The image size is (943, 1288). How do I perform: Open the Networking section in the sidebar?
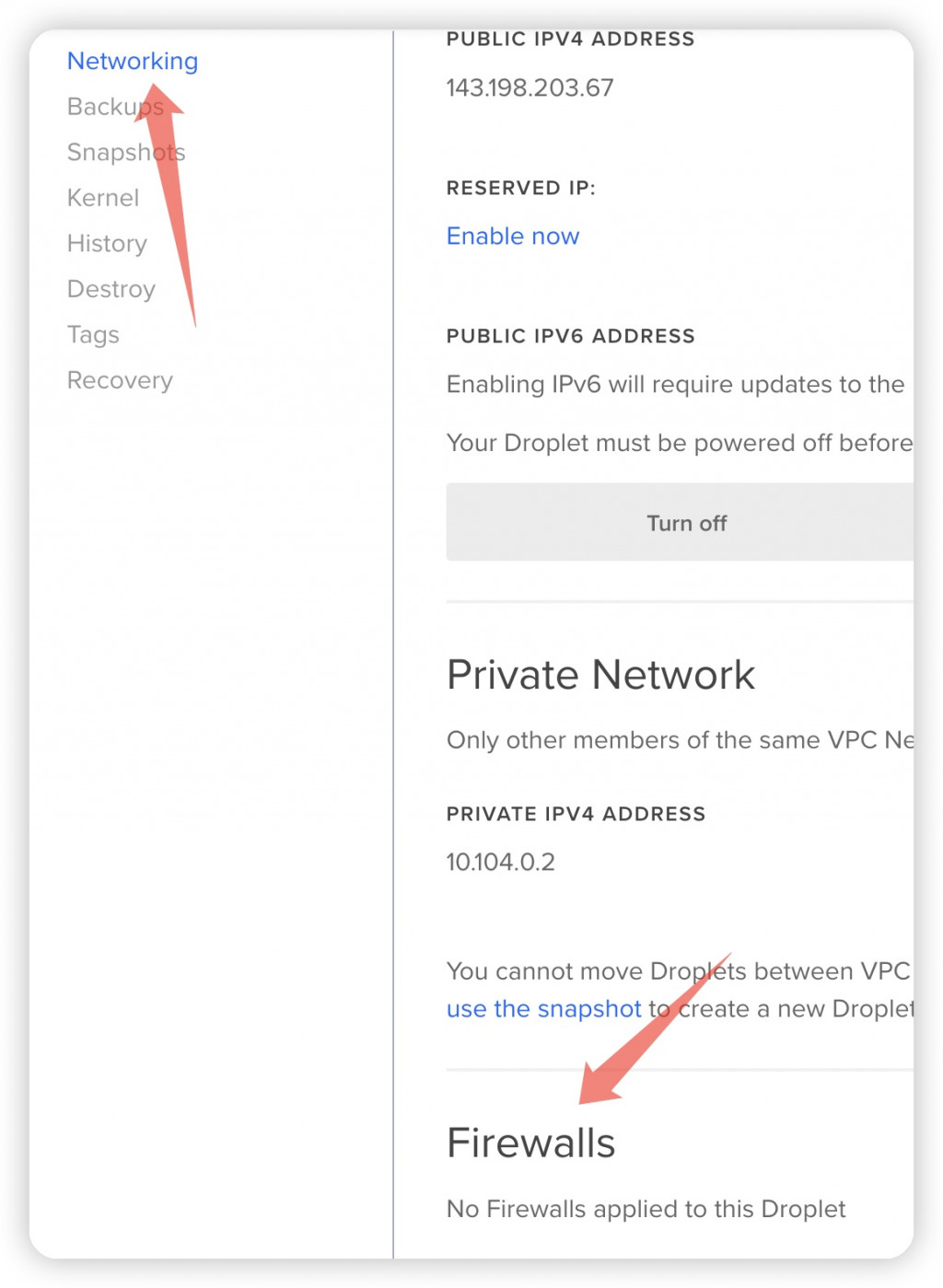point(133,61)
